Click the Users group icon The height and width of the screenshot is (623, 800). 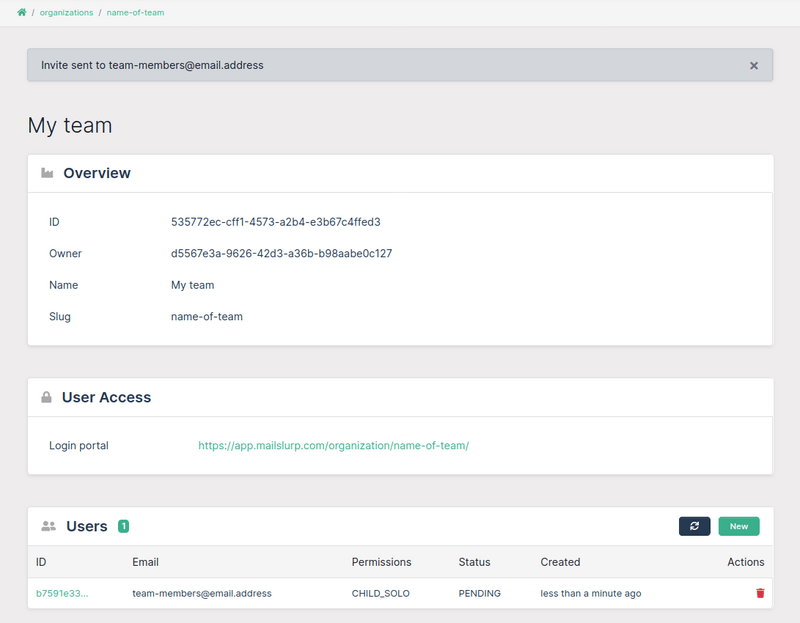click(x=48, y=526)
